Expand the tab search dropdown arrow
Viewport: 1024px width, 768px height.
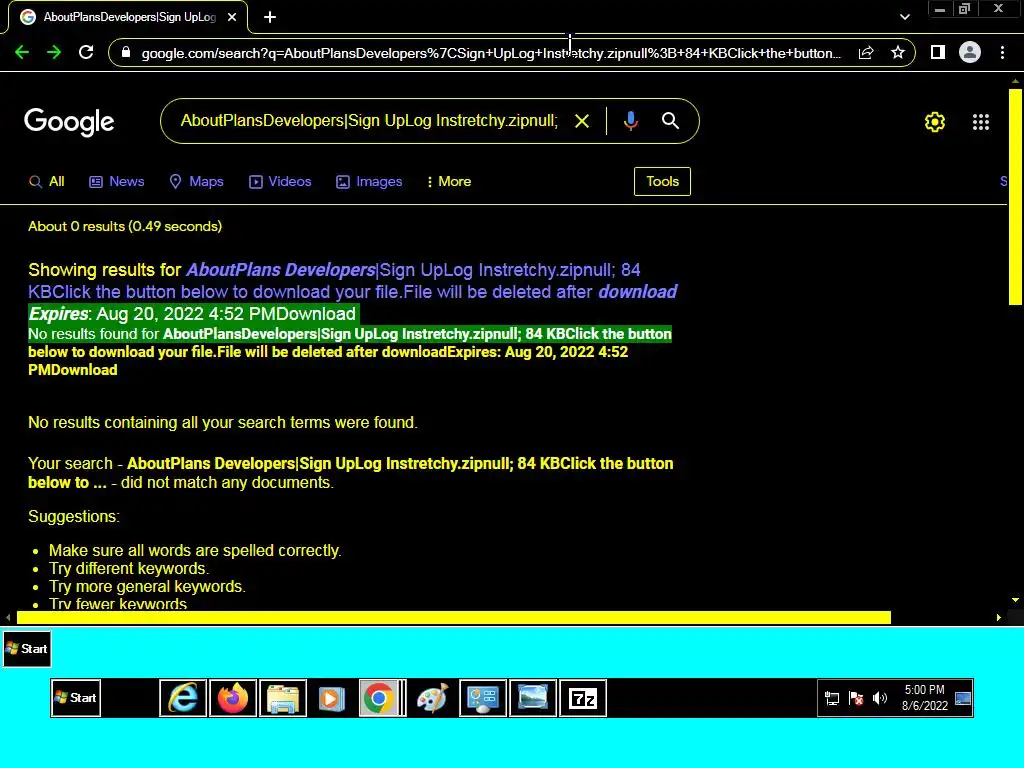click(904, 17)
